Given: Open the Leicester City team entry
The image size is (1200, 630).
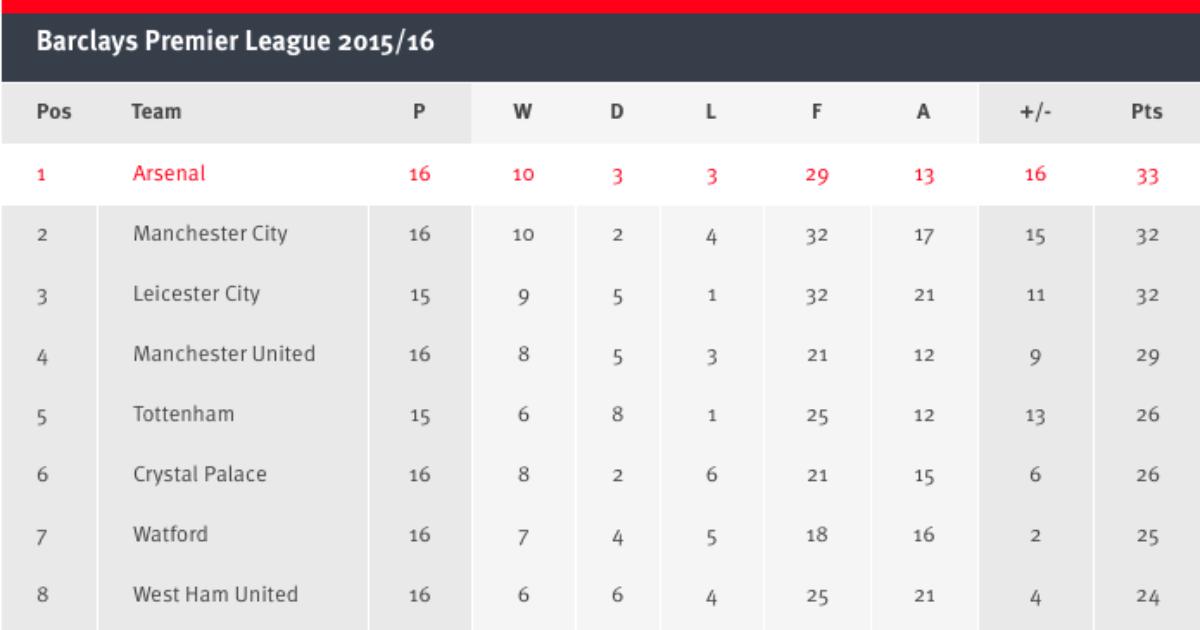Looking at the screenshot, I should tap(196, 294).
